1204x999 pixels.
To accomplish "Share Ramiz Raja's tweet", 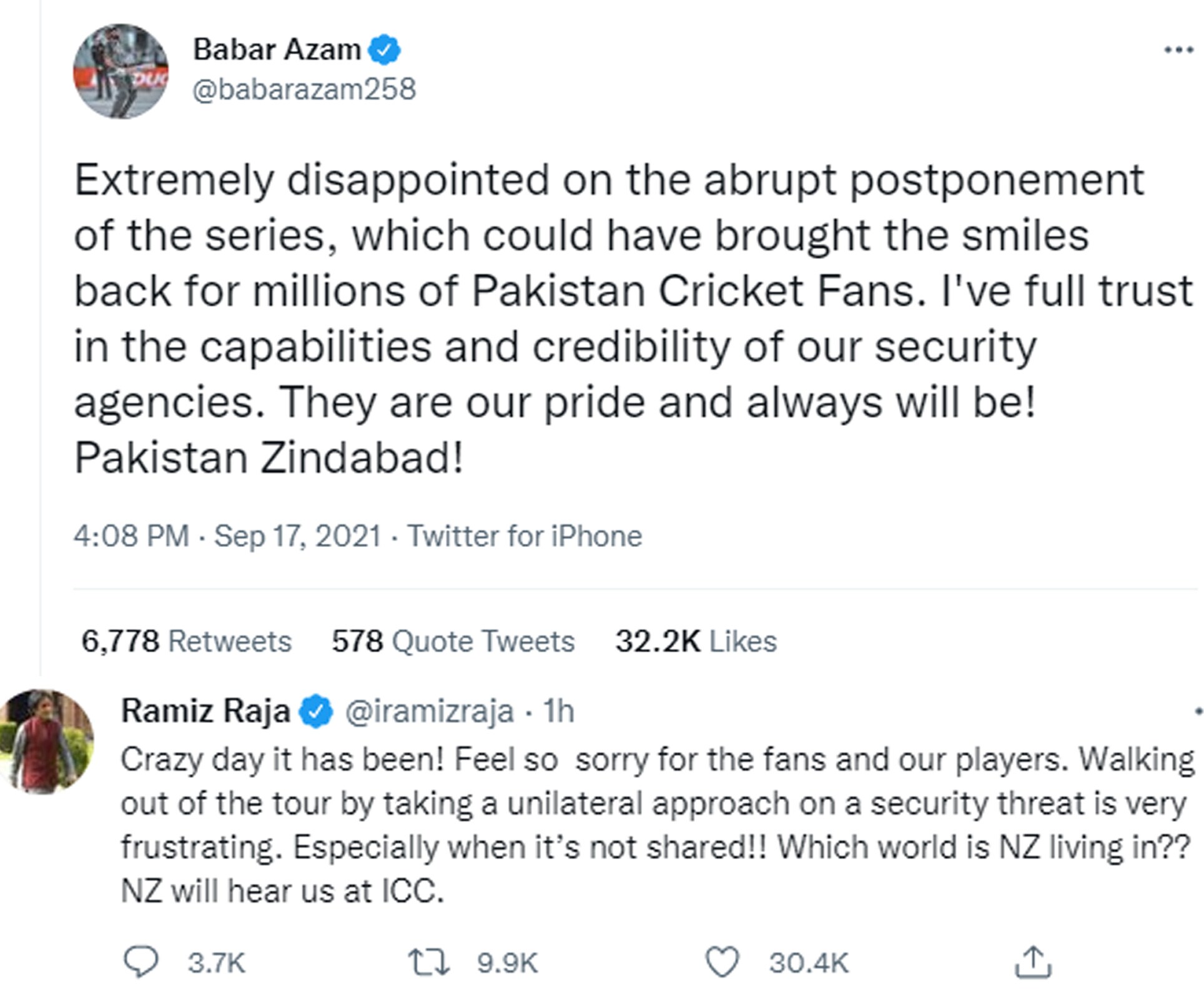I will pos(1033,962).
